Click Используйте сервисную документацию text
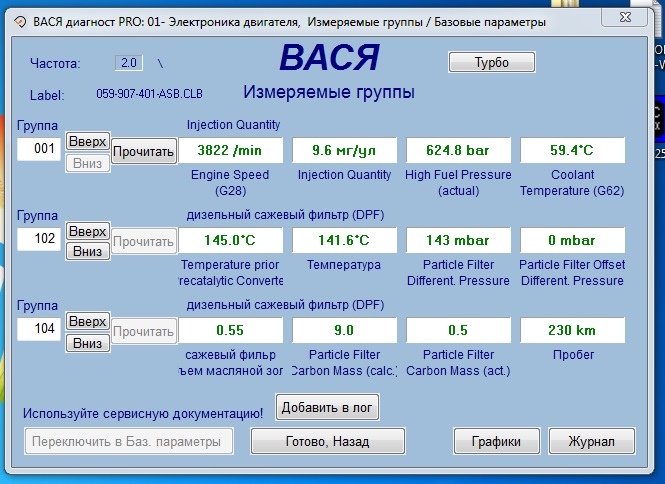 [x=143, y=413]
